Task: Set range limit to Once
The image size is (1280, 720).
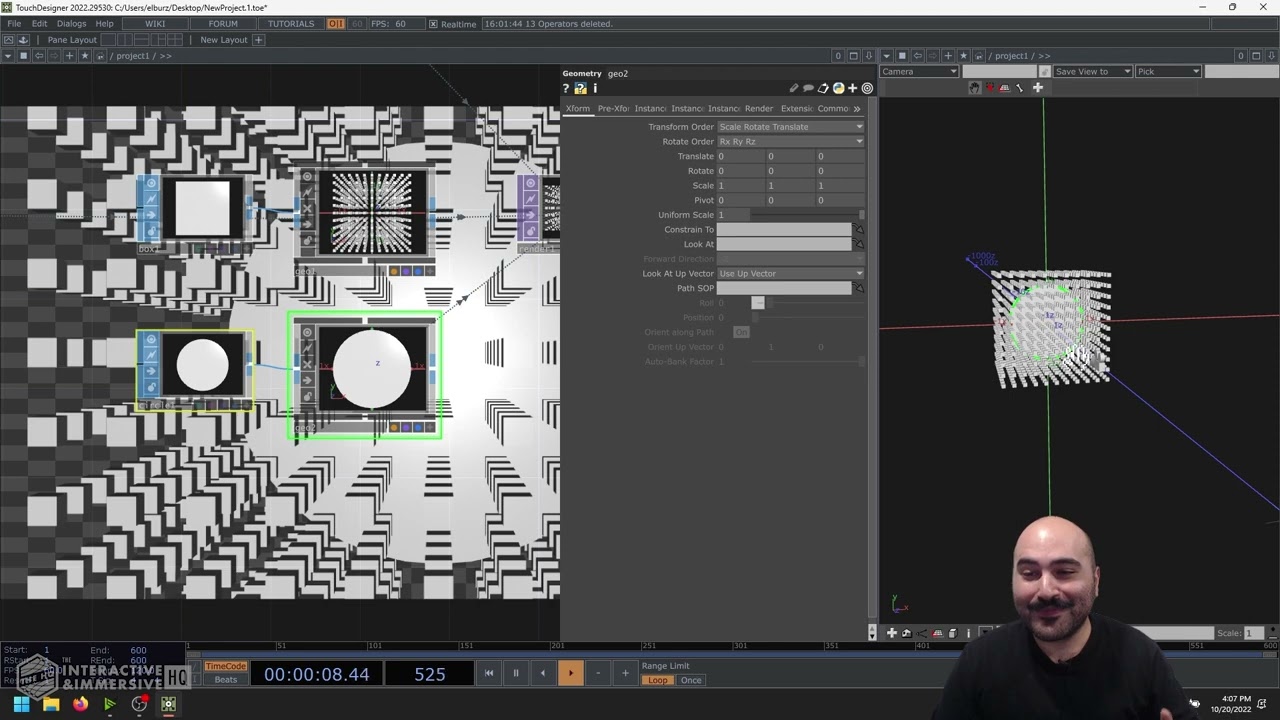Action: (x=691, y=680)
